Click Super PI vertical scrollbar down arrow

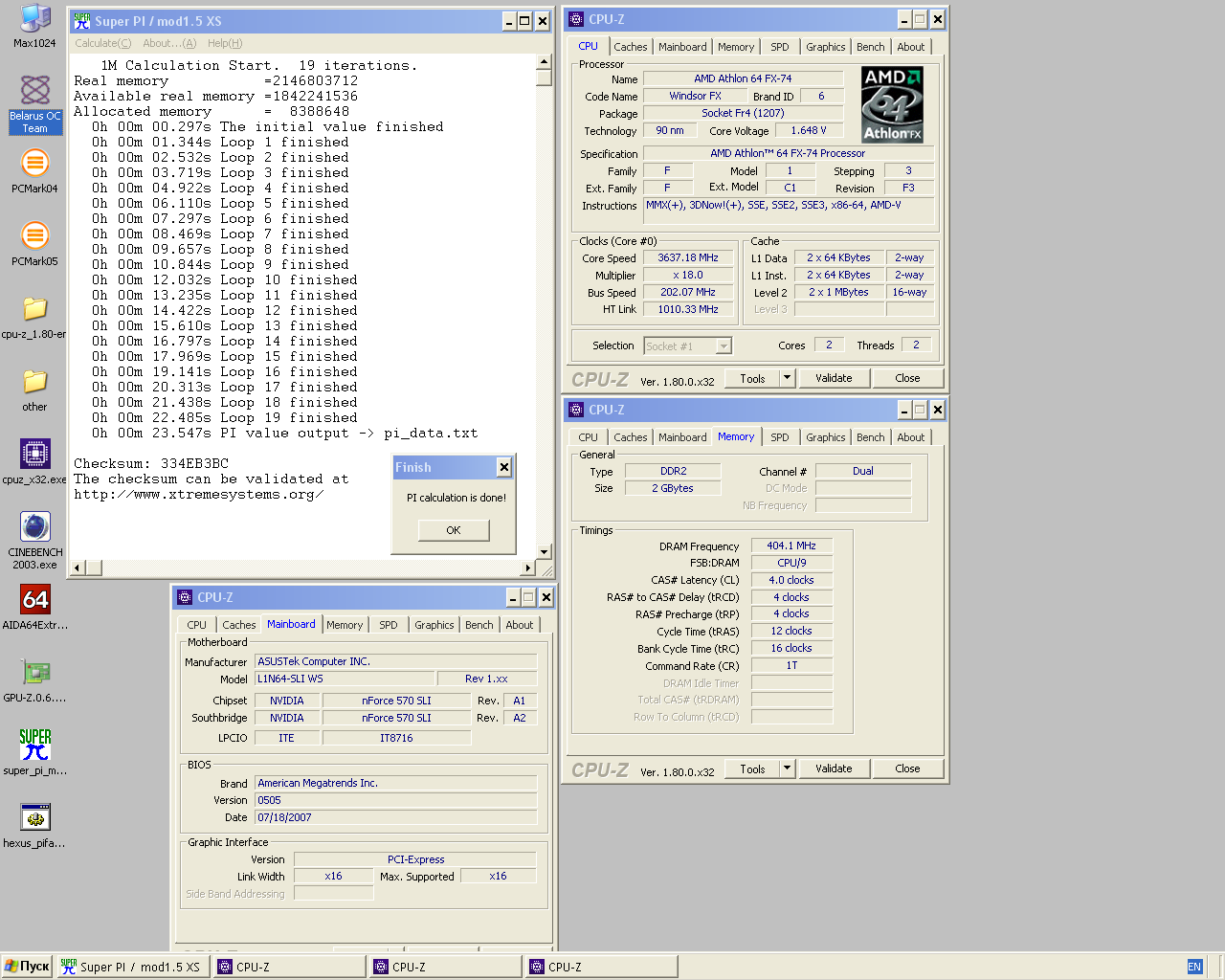click(545, 552)
